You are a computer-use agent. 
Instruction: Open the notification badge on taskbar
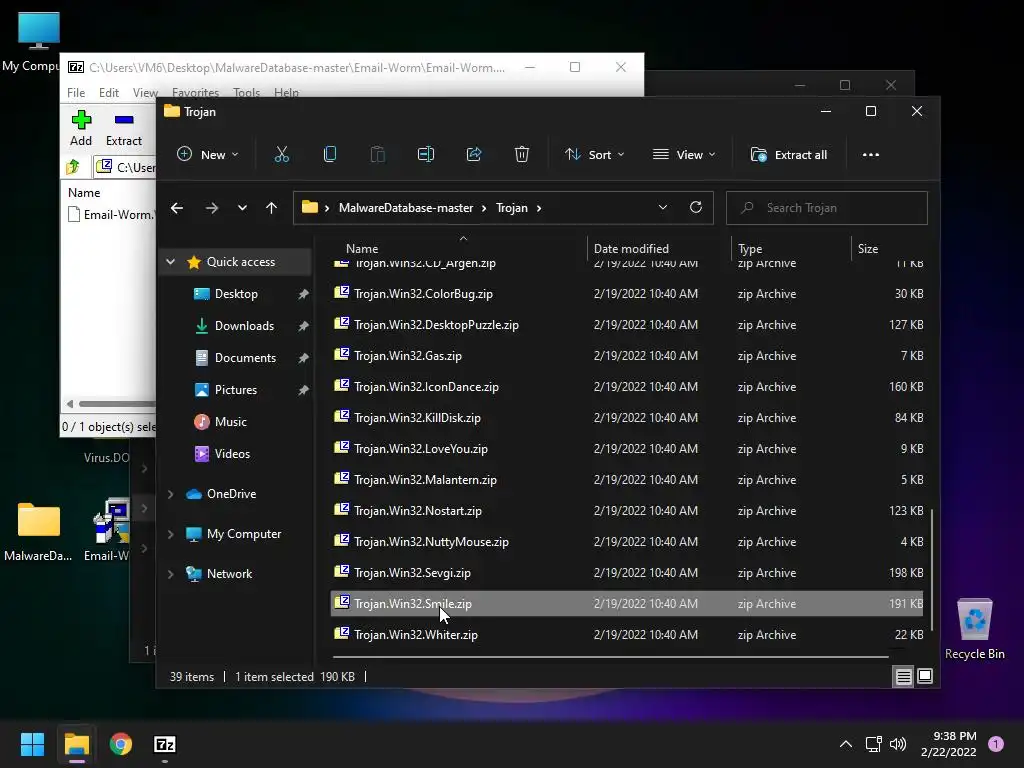(x=996, y=744)
